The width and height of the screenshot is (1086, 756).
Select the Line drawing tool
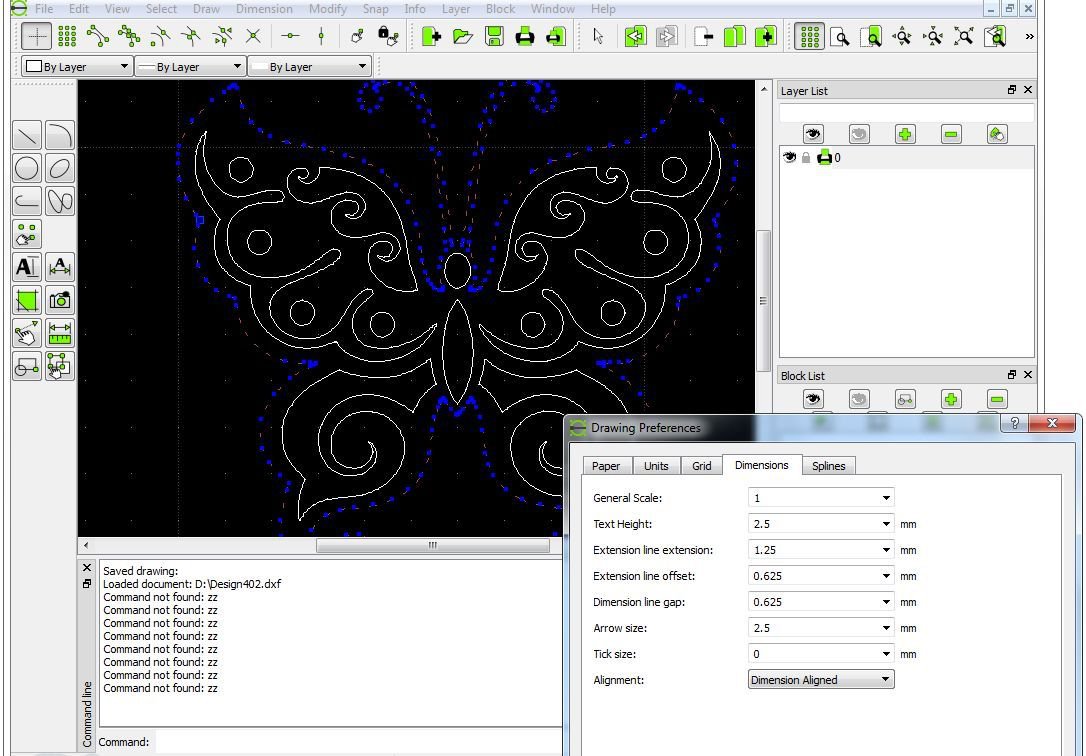26,132
